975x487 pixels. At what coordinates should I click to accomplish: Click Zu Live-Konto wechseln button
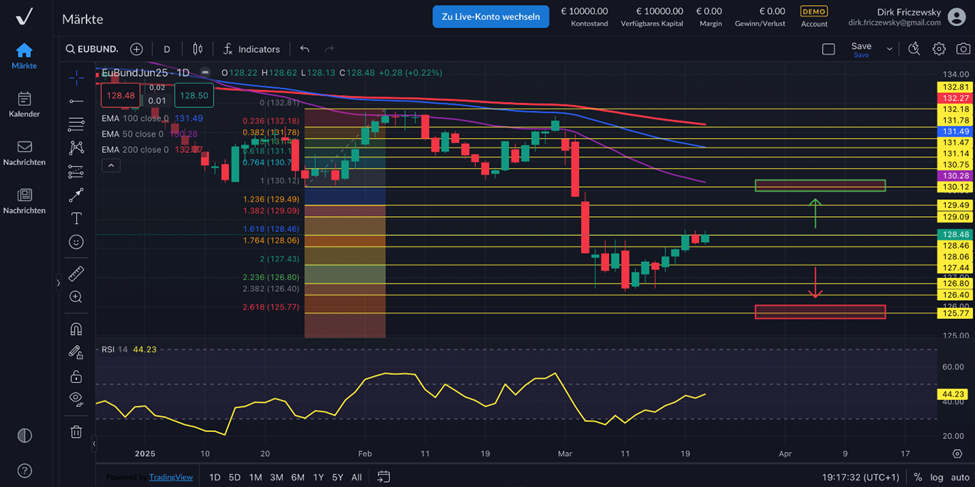pyautogui.click(x=490, y=16)
